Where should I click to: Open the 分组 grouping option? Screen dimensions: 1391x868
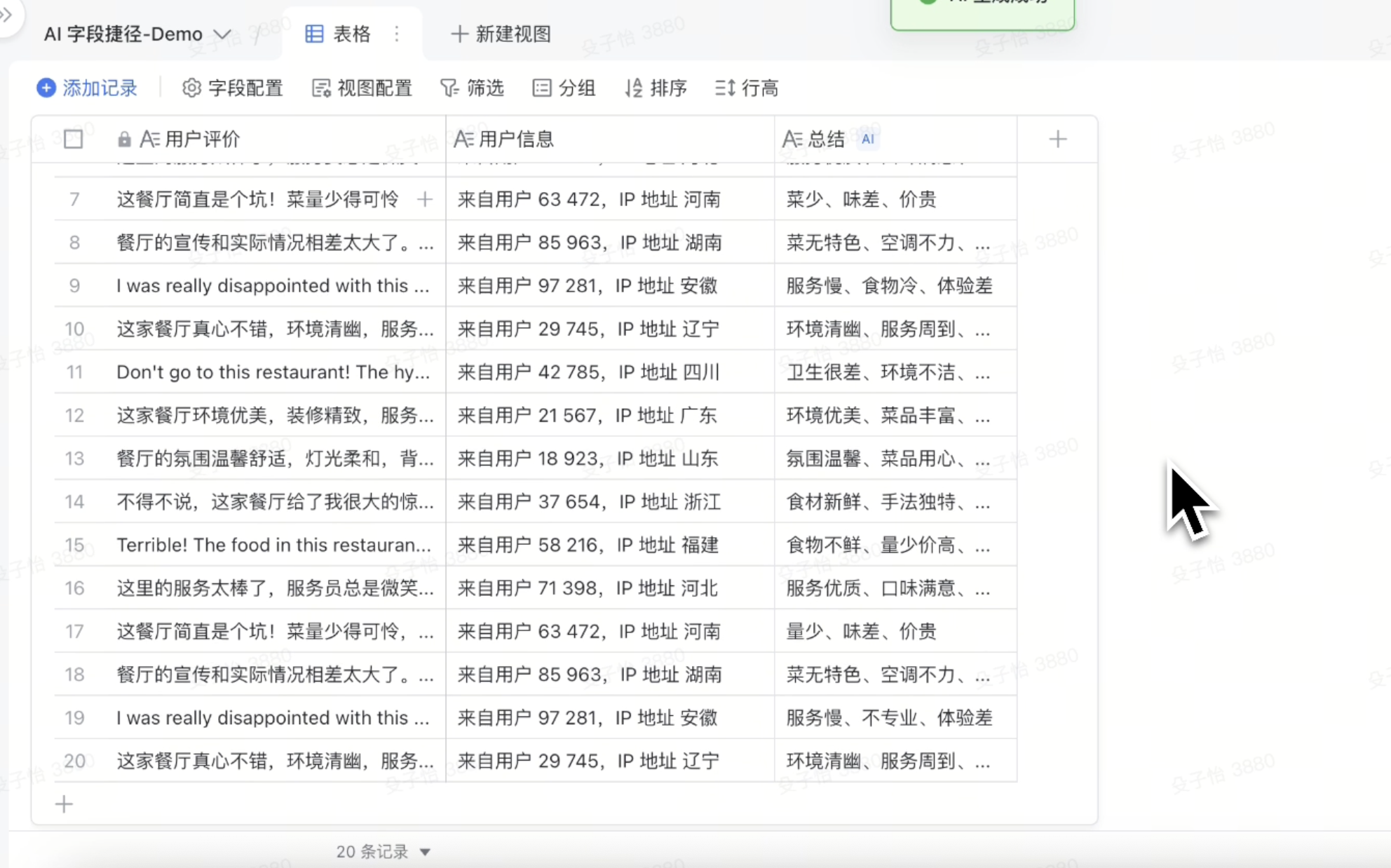click(x=564, y=88)
